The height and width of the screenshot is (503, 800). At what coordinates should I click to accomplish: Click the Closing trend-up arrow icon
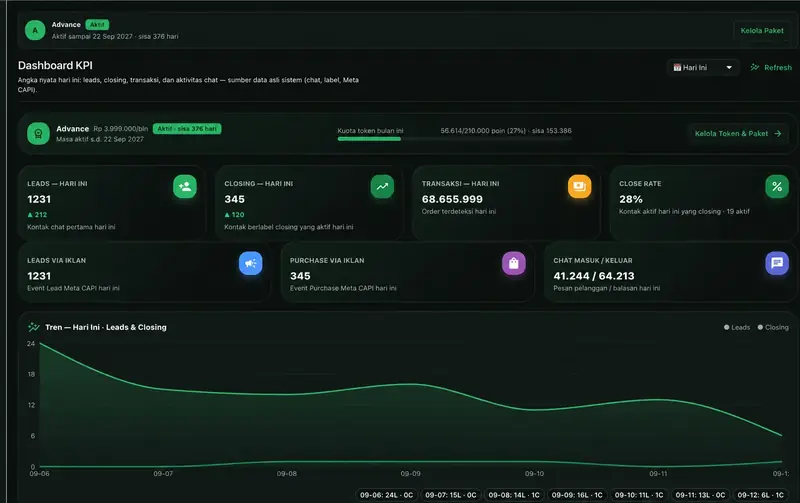click(x=382, y=187)
